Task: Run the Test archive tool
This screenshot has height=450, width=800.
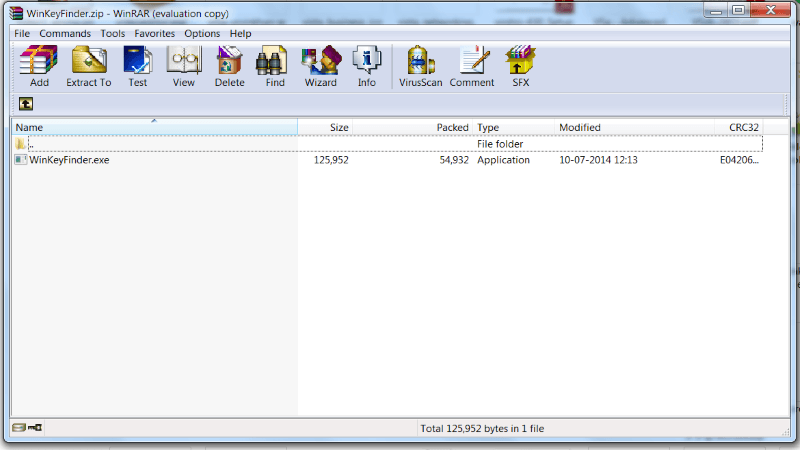Action: pos(137,66)
